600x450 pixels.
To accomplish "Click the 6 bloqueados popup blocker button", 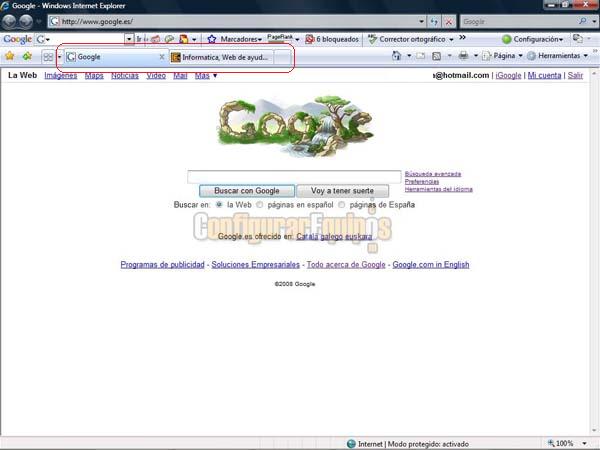I will point(332,39).
